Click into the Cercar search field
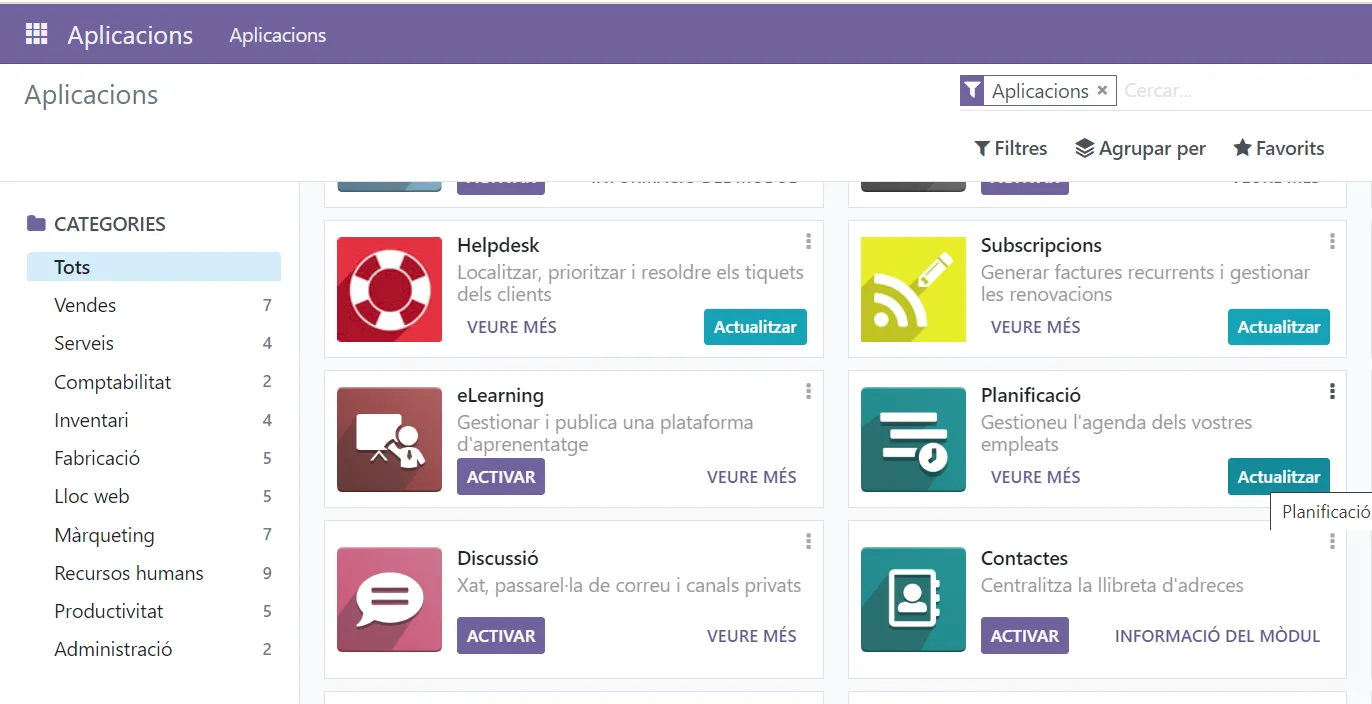The image size is (1372, 704). 1240,91
